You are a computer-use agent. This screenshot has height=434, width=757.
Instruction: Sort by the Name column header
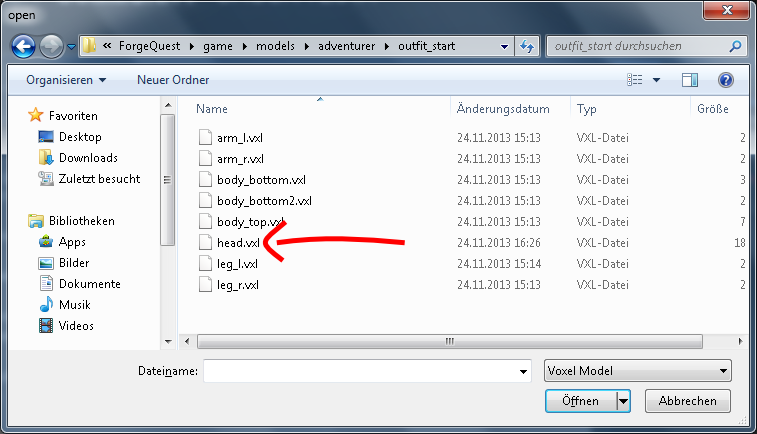point(212,108)
